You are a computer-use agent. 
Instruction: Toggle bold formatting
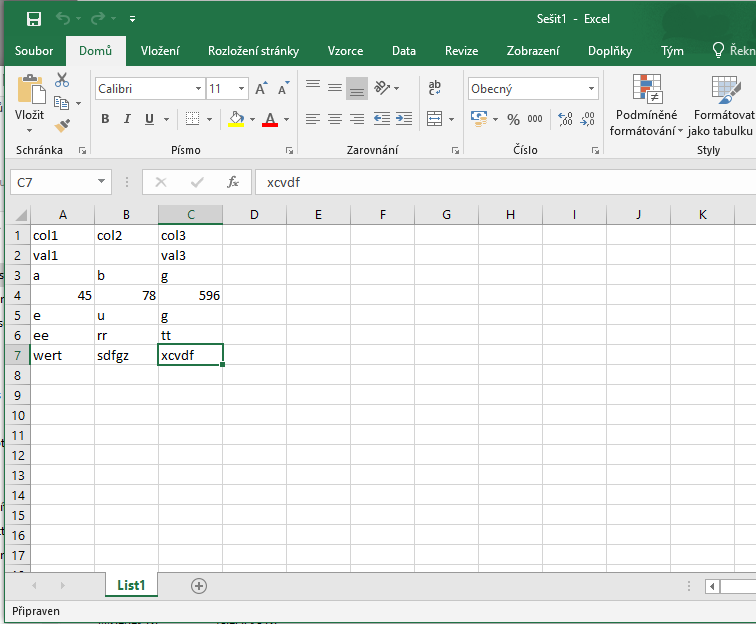105,119
